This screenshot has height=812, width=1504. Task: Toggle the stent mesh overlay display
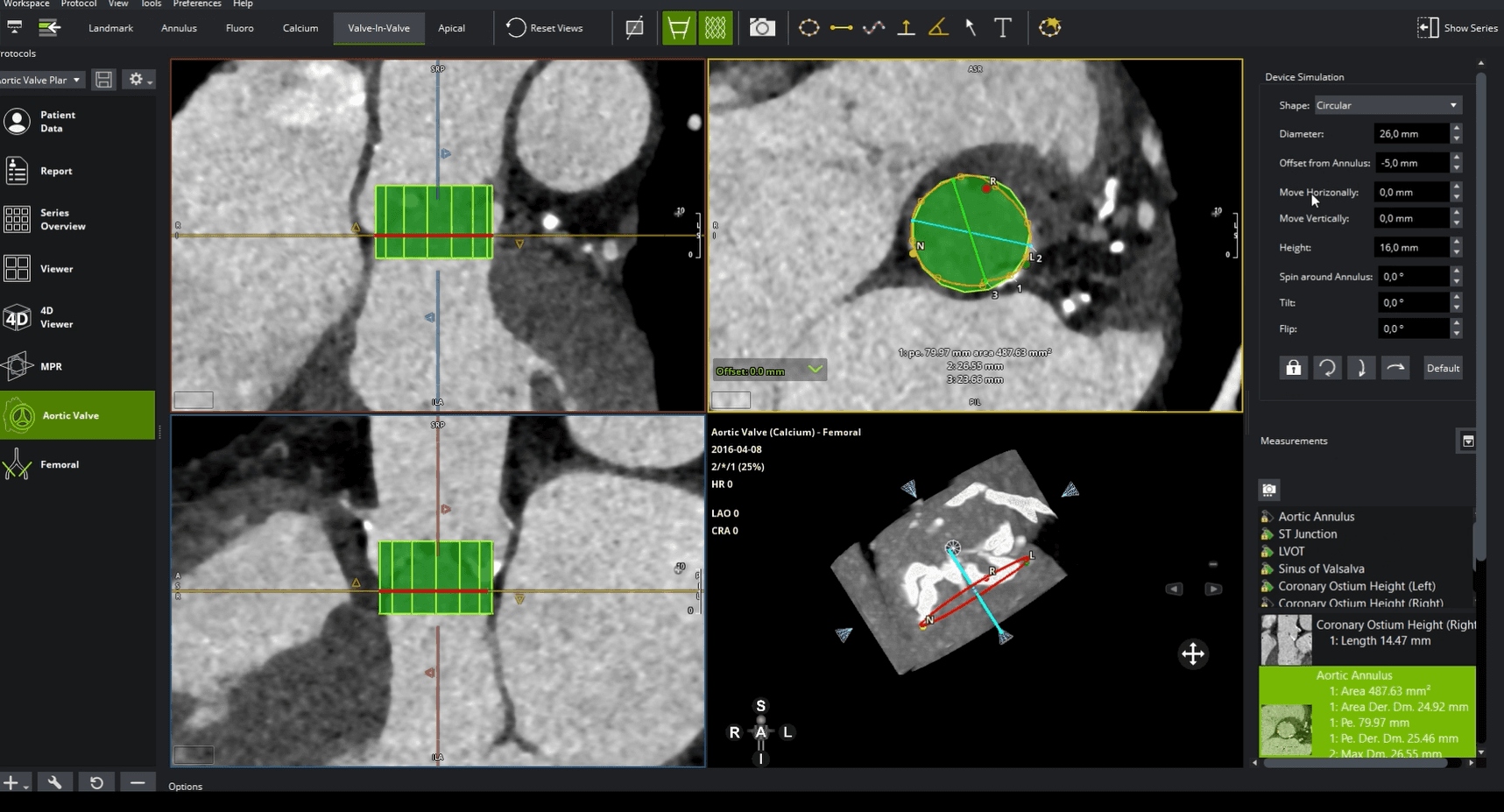click(715, 27)
